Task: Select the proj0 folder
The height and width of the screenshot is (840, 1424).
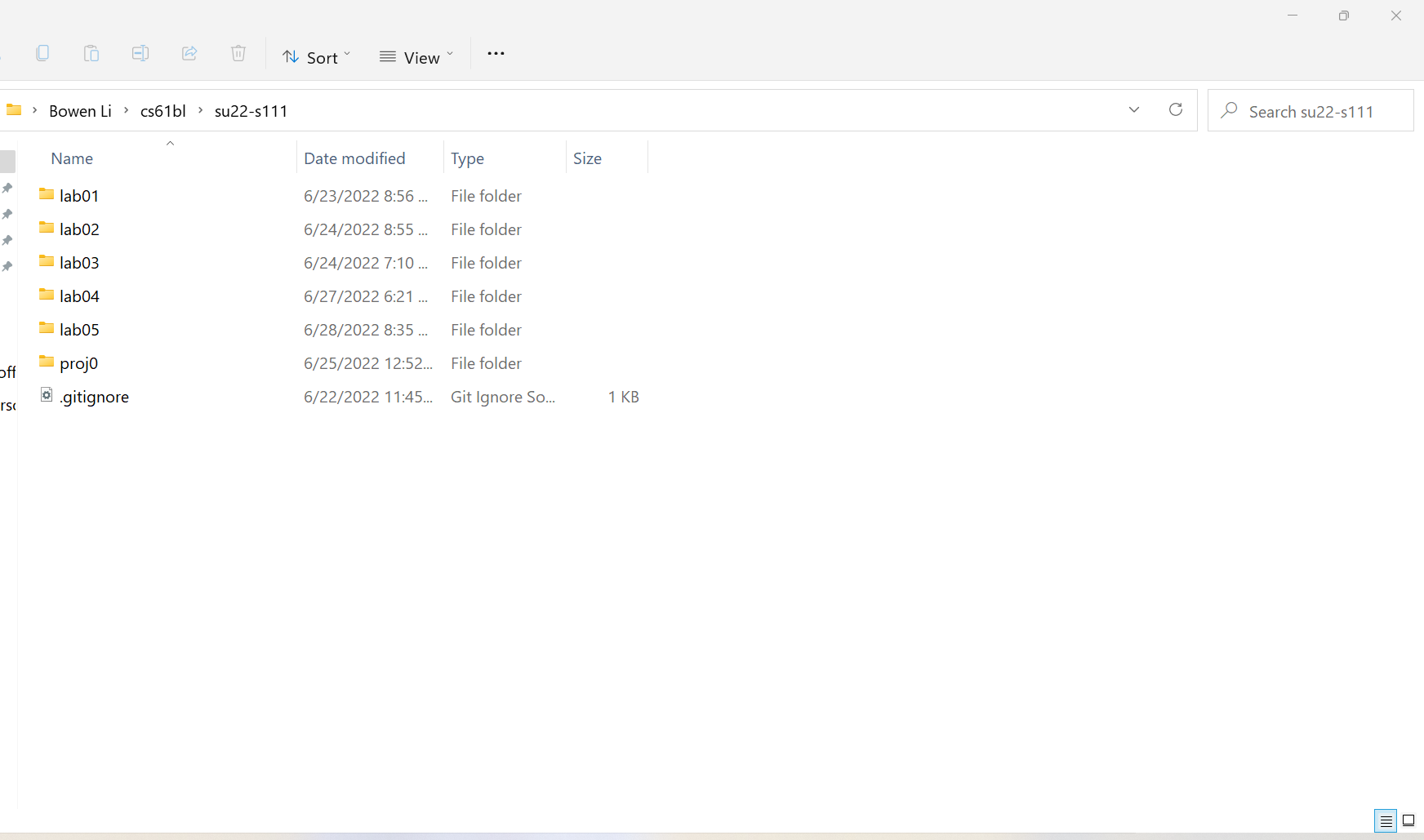Action: [78, 363]
